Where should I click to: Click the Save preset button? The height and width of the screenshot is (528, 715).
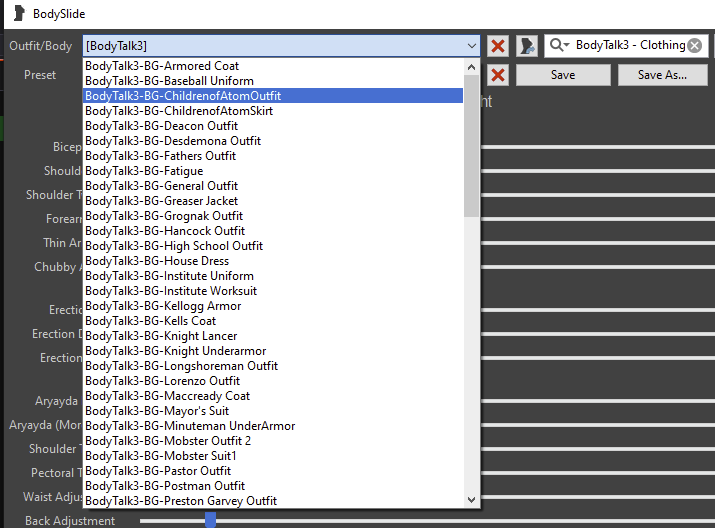click(563, 75)
